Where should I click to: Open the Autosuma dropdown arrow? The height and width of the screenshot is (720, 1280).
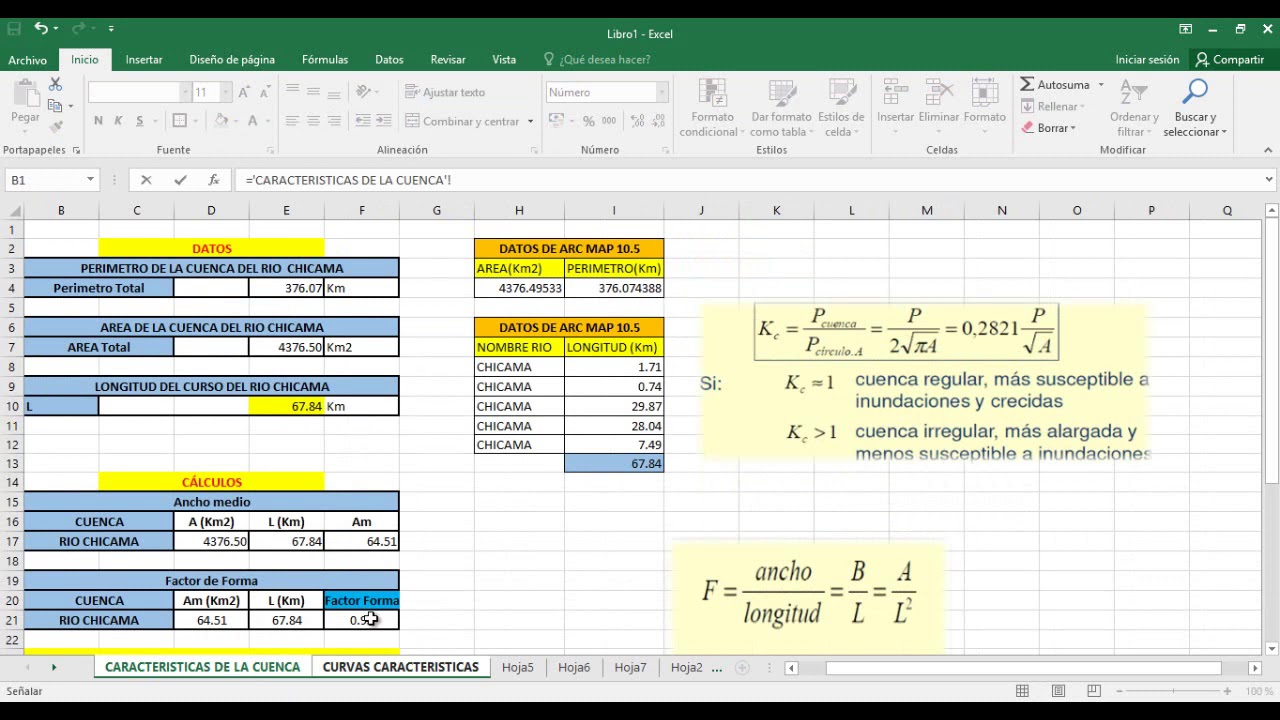tap(1101, 85)
